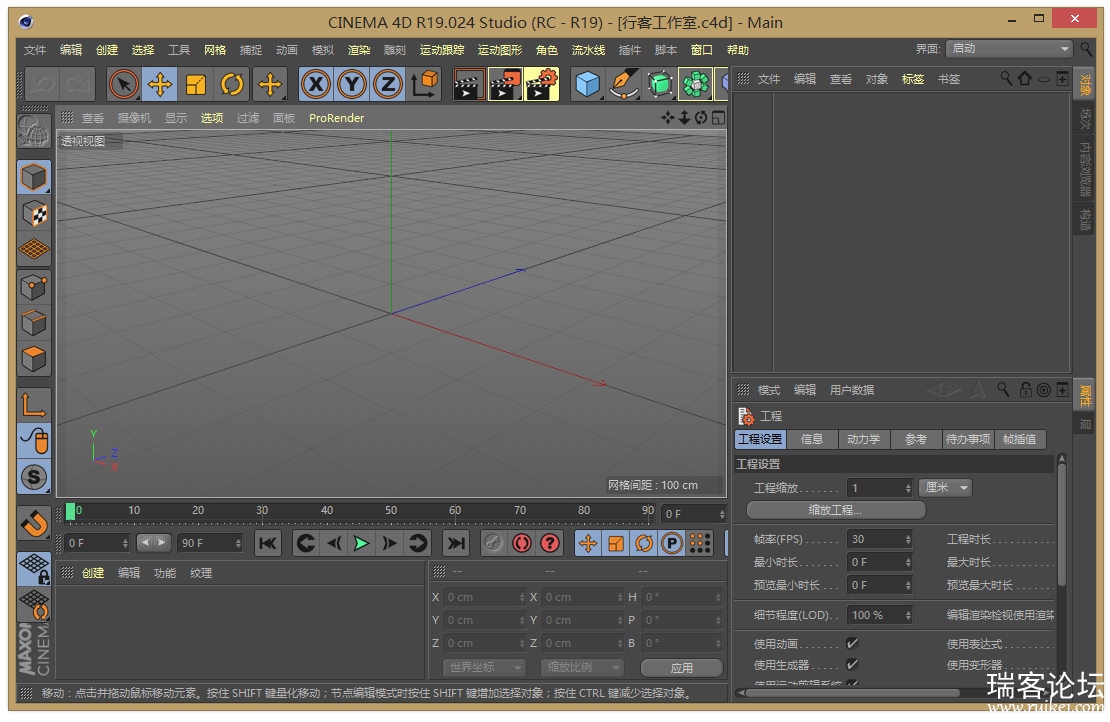The image size is (1110, 722).
Task: Expand the 世界坐标 dropdown
Action: pos(484,667)
